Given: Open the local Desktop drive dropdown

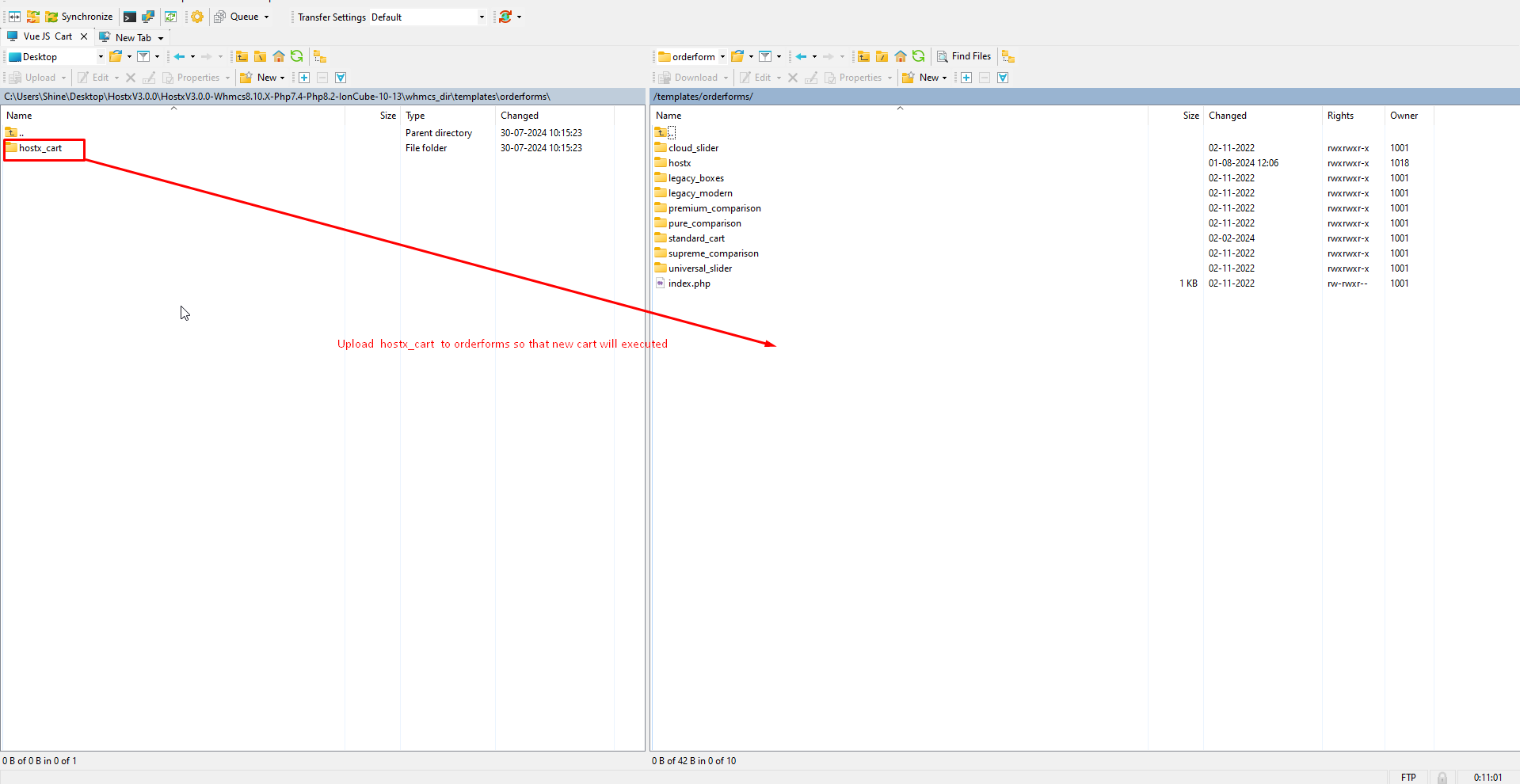Looking at the screenshot, I should point(101,56).
